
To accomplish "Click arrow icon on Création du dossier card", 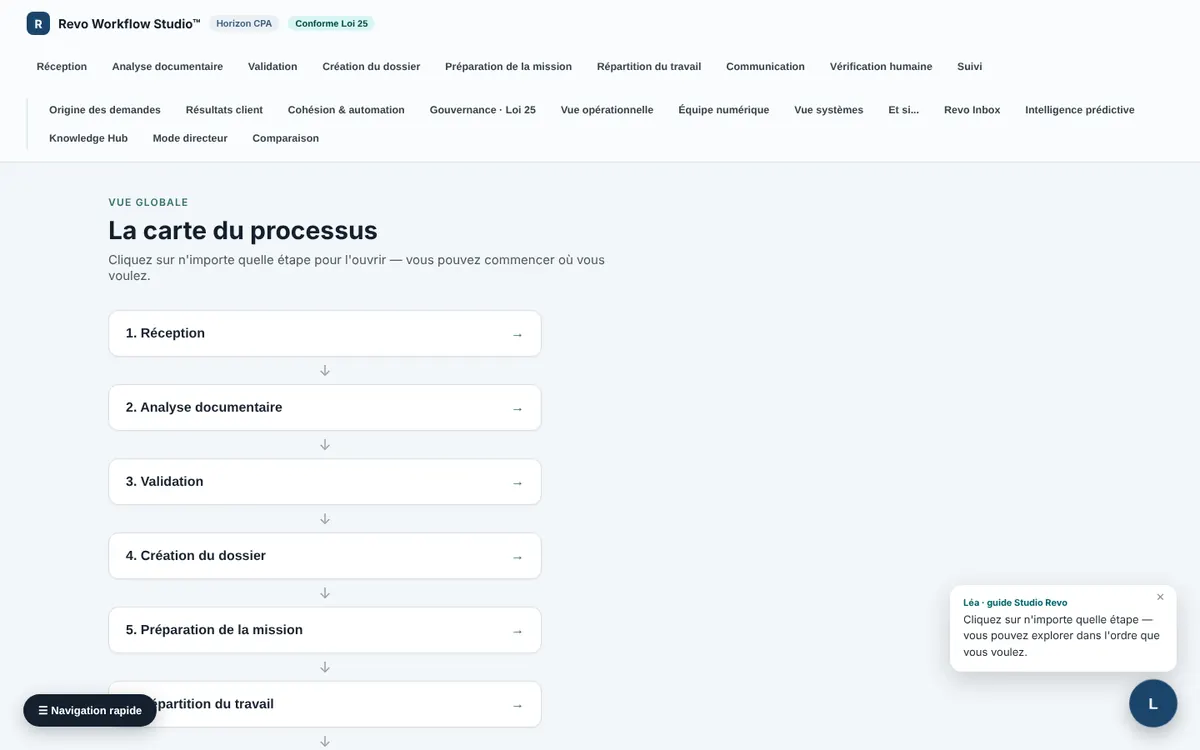I will (517, 557).
